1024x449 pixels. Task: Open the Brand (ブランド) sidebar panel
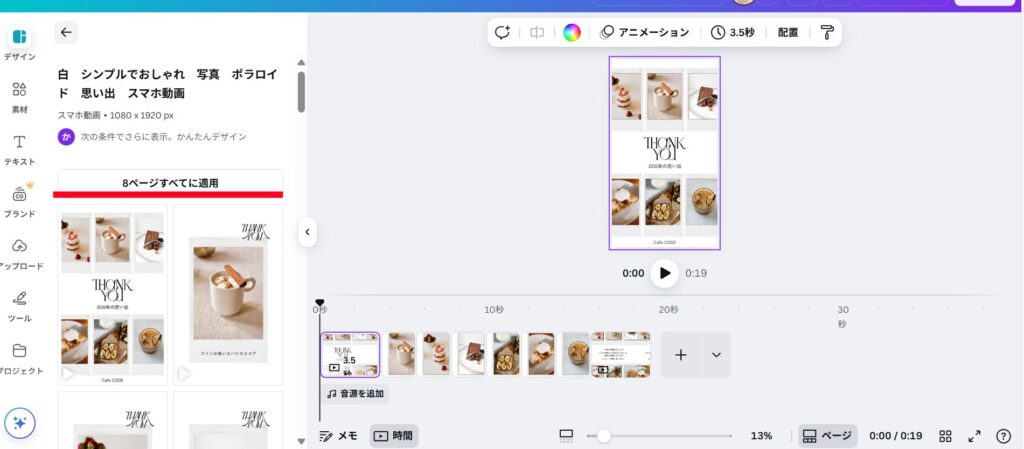(x=20, y=202)
